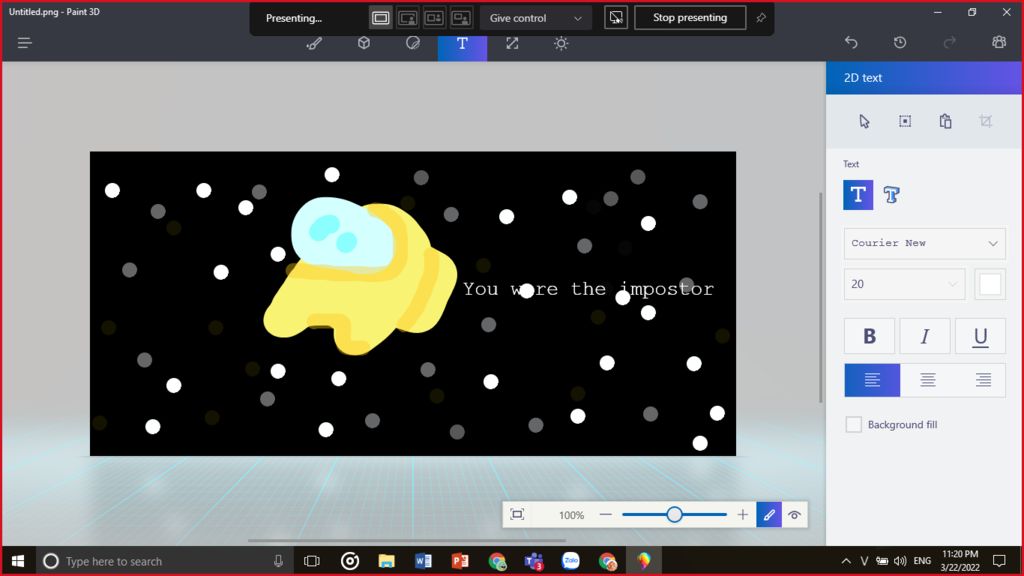Screen dimensions: 1024x576
Task: Click the 100% zoom value
Action: click(x=571, y=515)
